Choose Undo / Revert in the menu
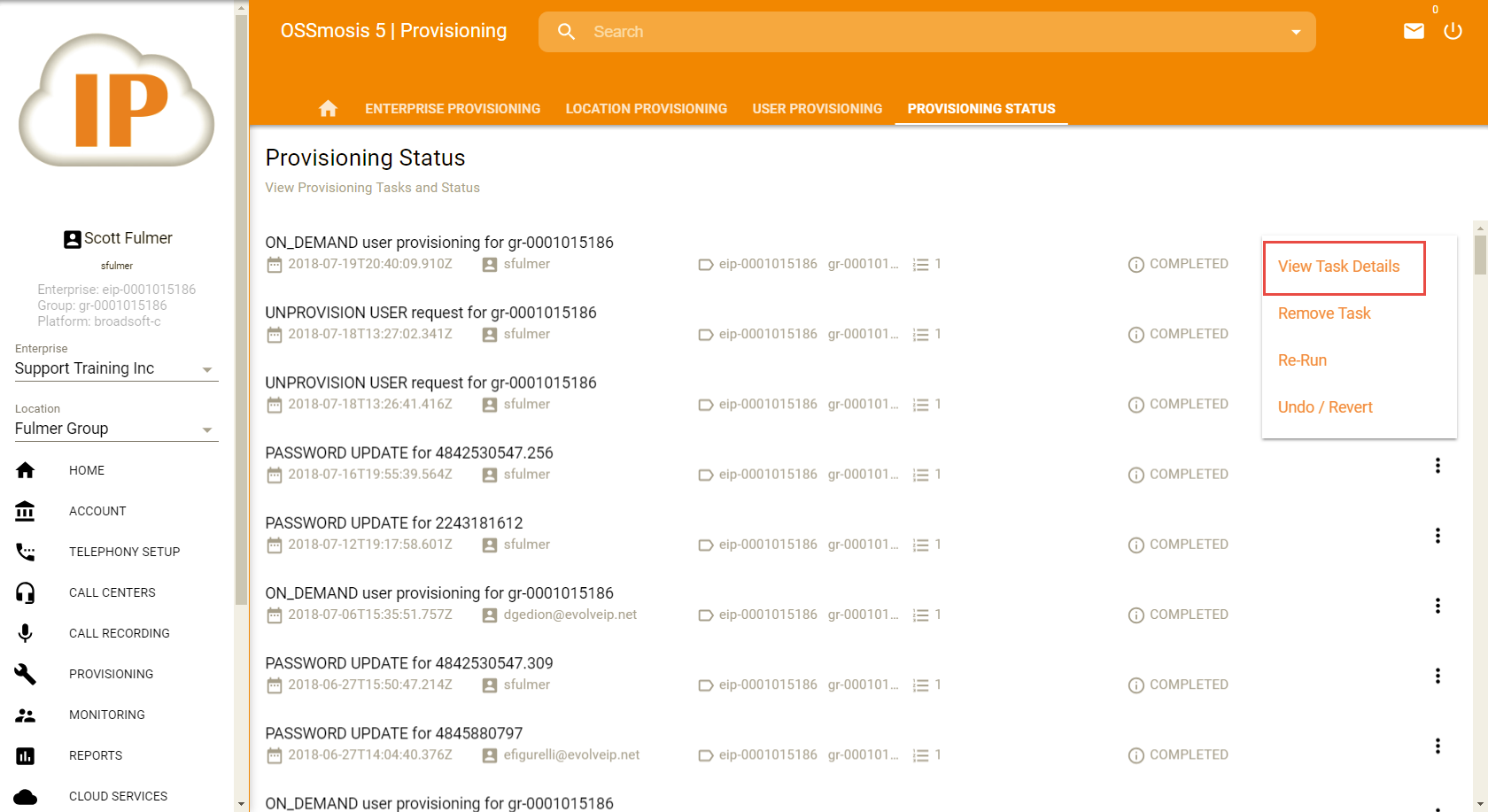 [x=1325, y=407]
